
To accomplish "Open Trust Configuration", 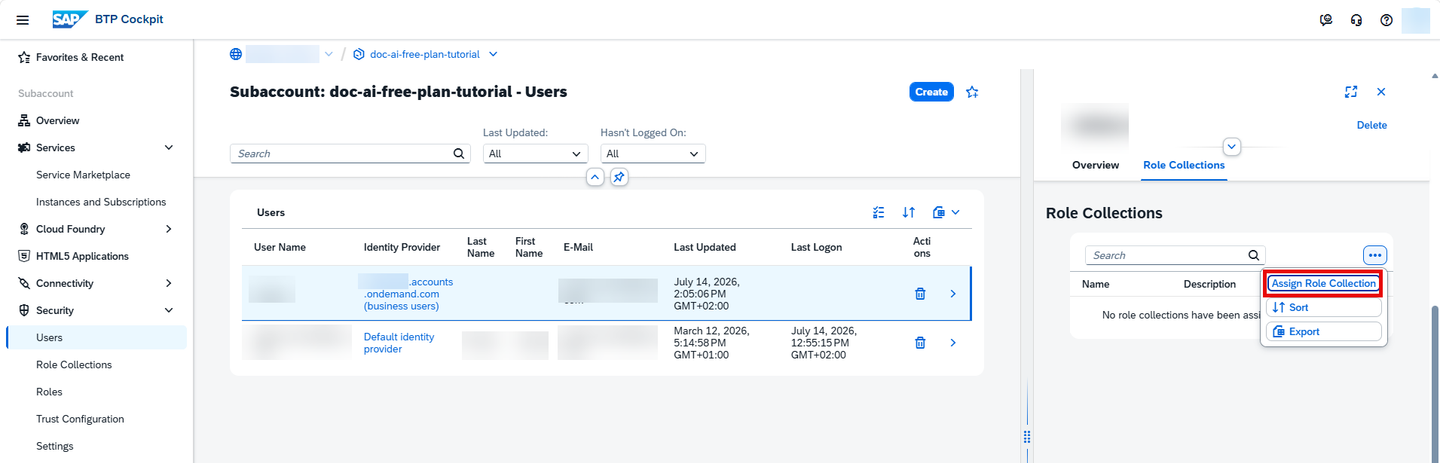I will point(80,419).
